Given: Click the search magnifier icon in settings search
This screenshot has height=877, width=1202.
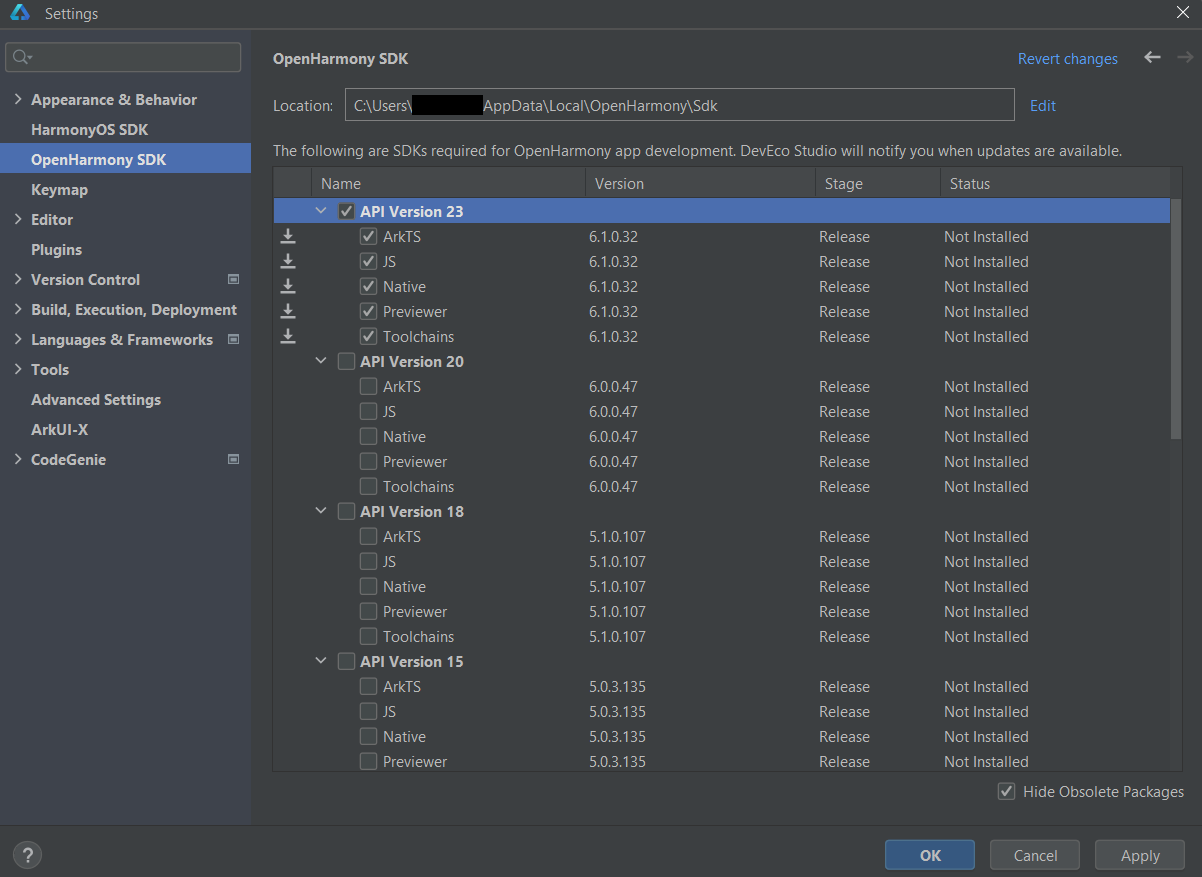Looking at the screenshot, I should tap(23, 57).
